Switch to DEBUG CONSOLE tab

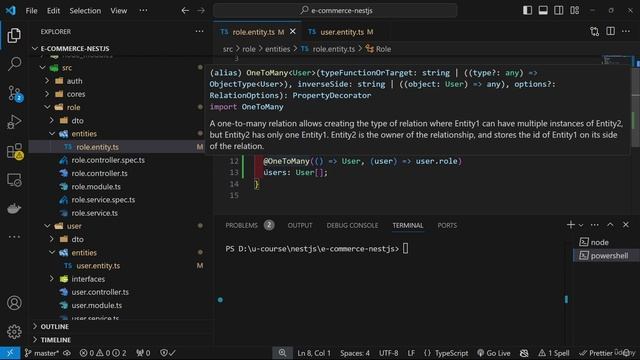point(352,225)
